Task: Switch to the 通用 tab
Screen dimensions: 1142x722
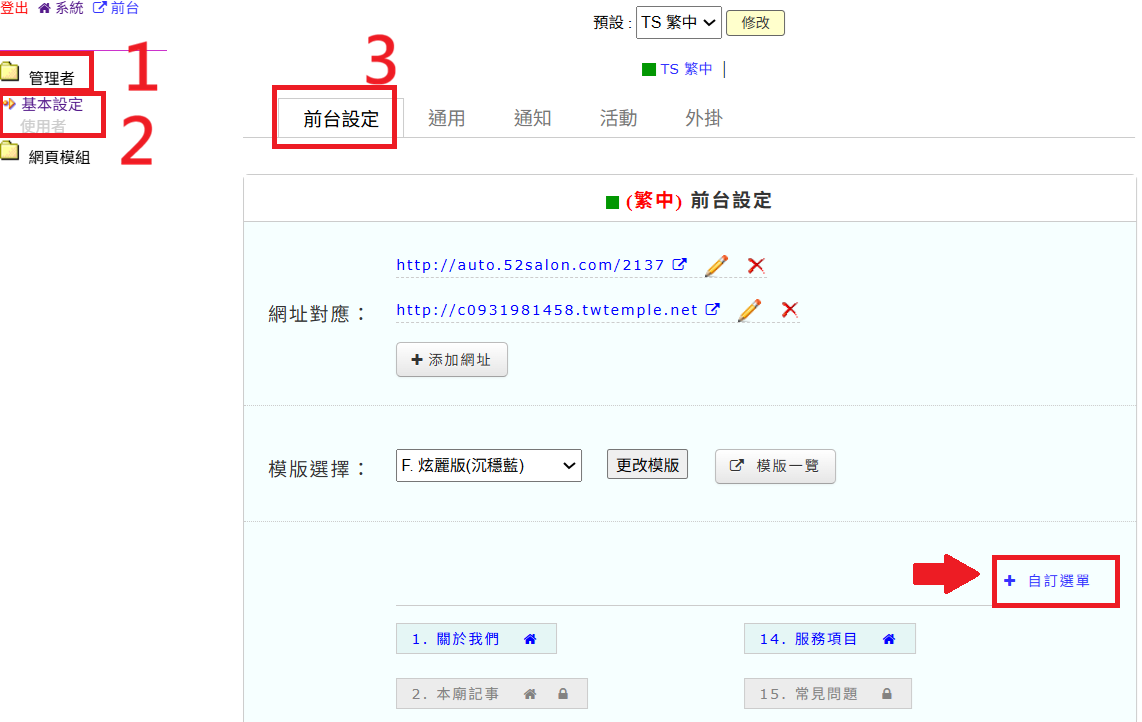Action: (x=446, y=118)
